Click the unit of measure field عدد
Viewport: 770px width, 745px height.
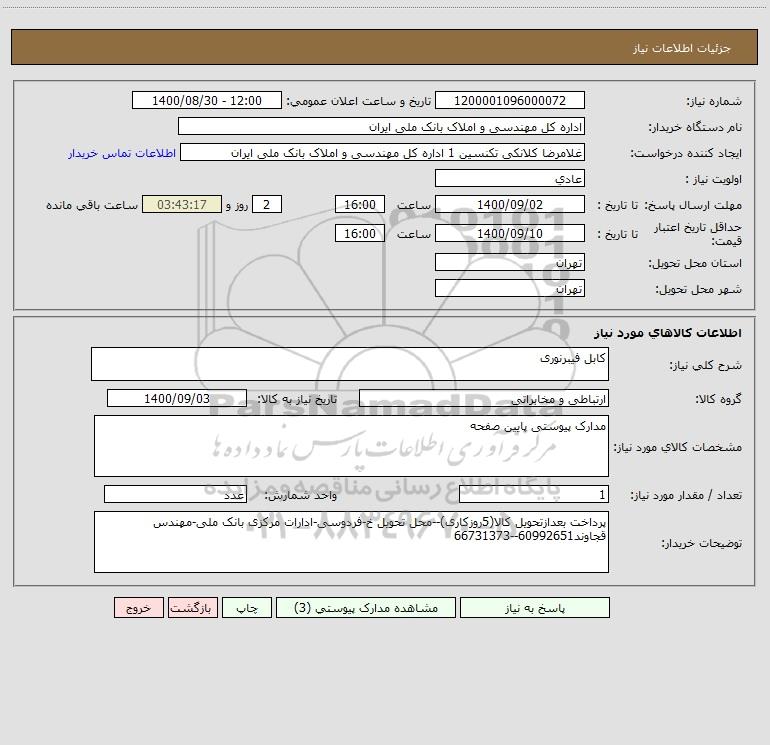point(175,494)
